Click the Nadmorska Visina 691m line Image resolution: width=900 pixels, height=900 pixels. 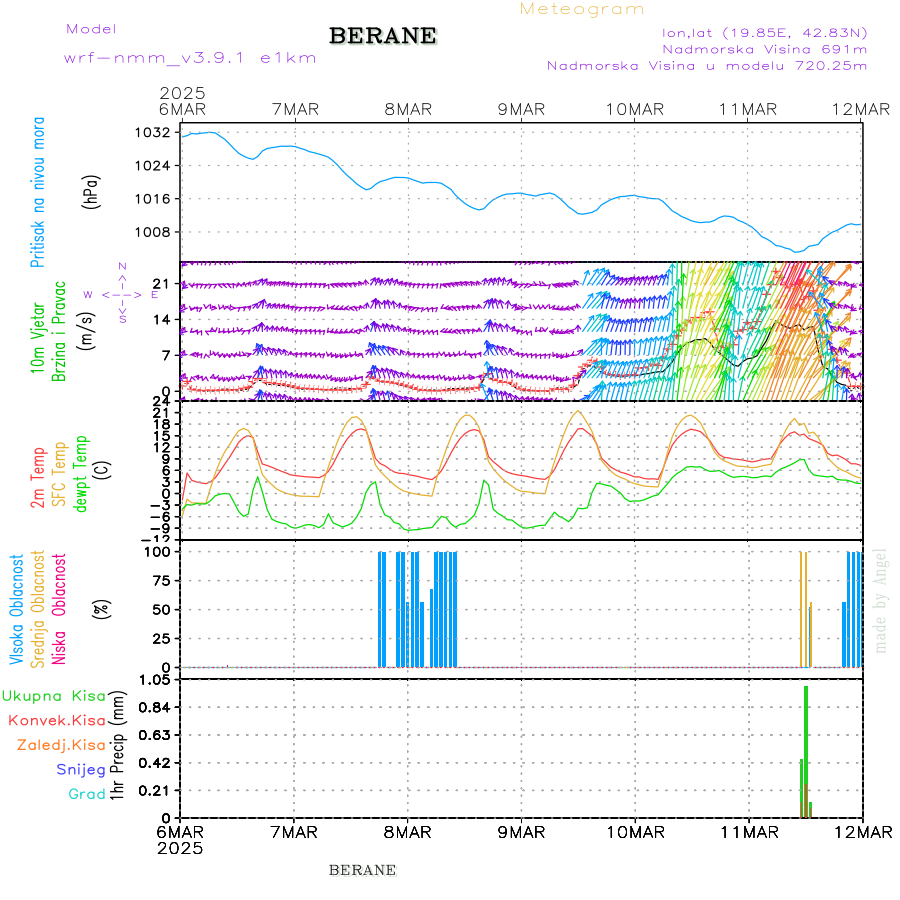point(765,49)
